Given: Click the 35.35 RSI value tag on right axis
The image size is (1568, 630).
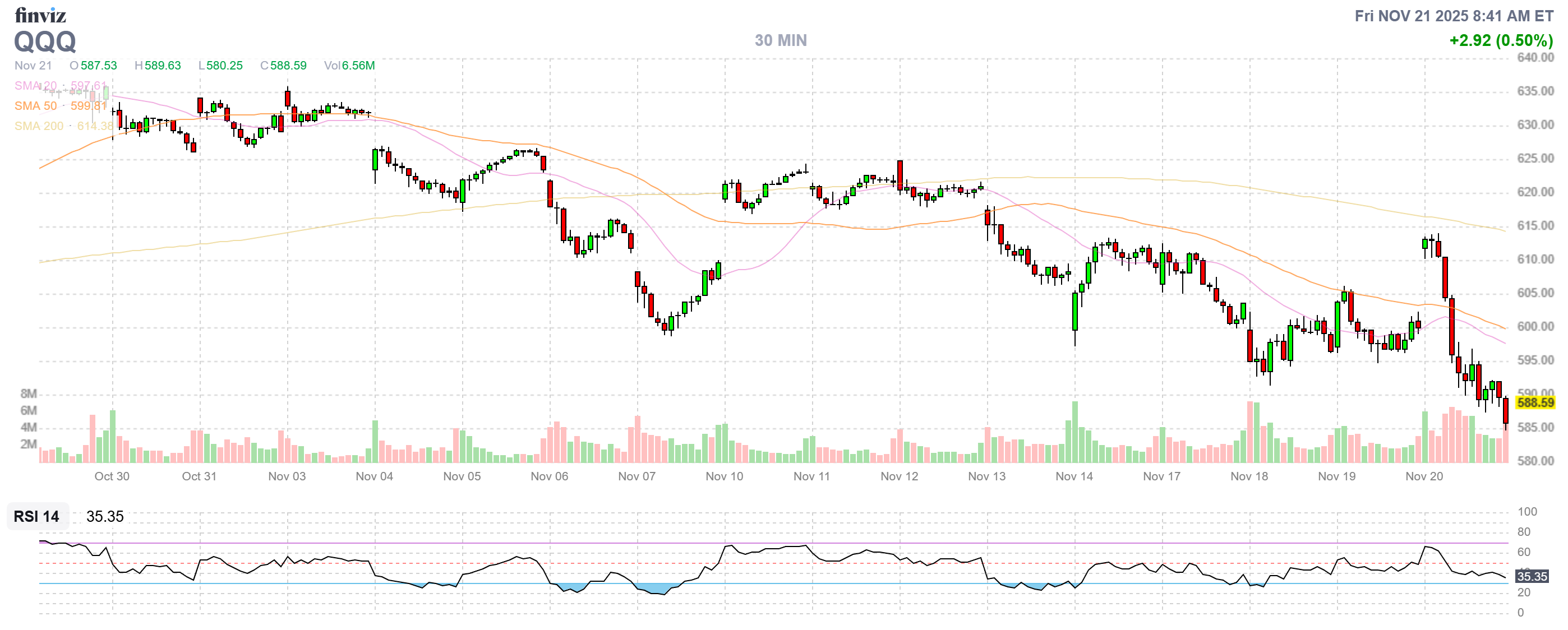Looking at the screenshot, I should point(1532,576).
